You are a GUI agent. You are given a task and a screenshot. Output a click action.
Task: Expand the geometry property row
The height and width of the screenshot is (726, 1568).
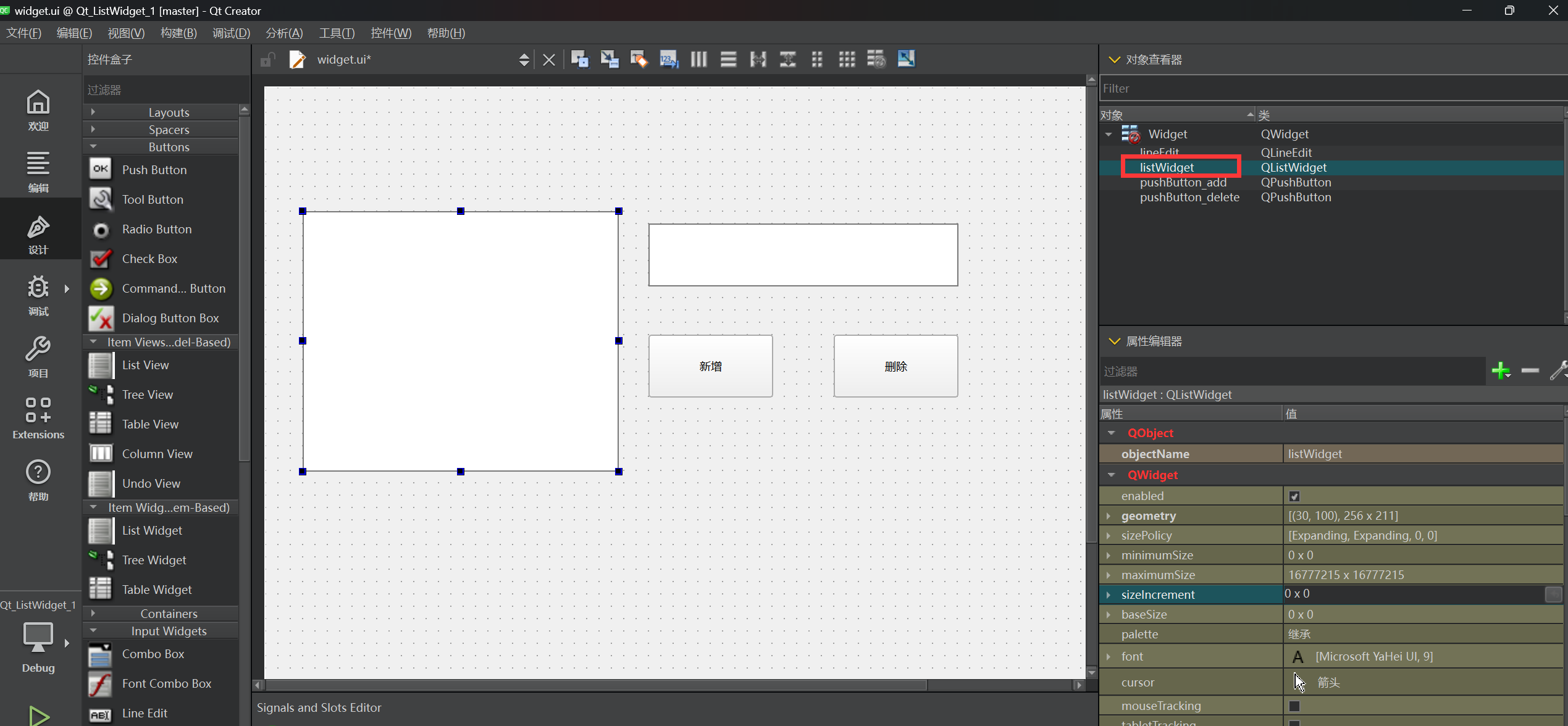tap(1109, 515)
